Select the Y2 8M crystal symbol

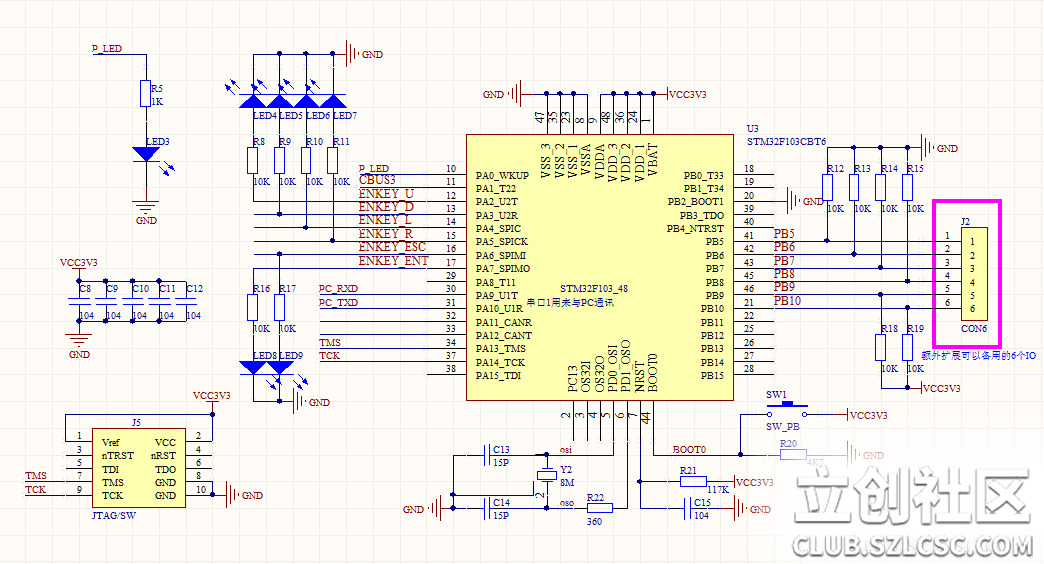pos(547,475)
